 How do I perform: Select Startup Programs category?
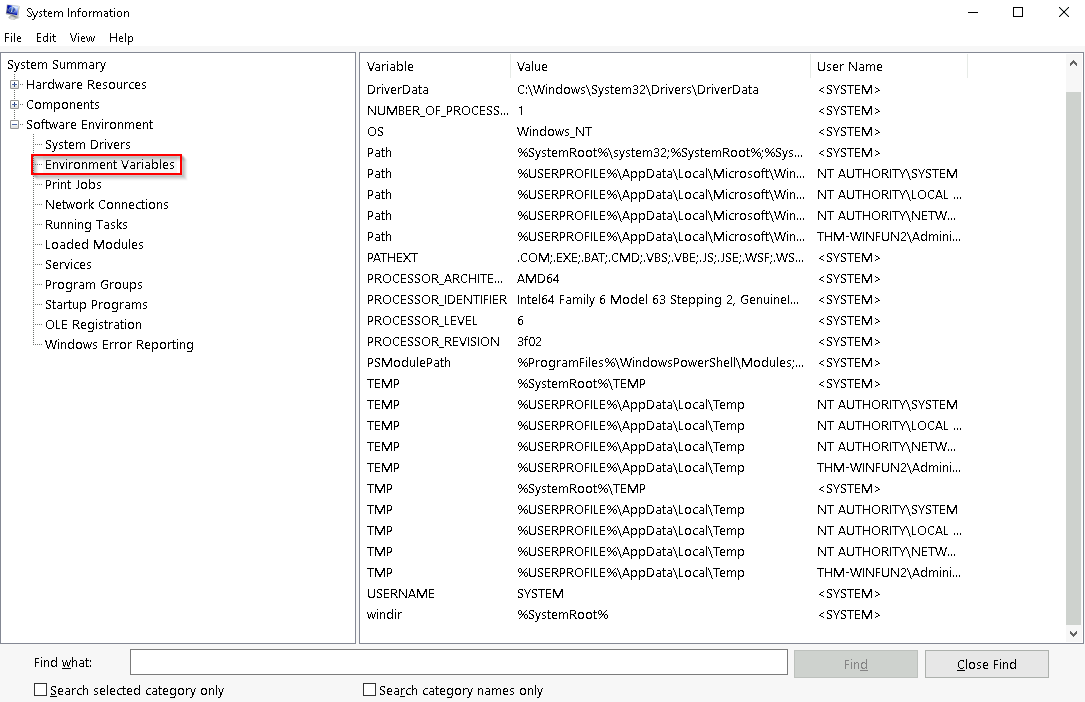96,305
